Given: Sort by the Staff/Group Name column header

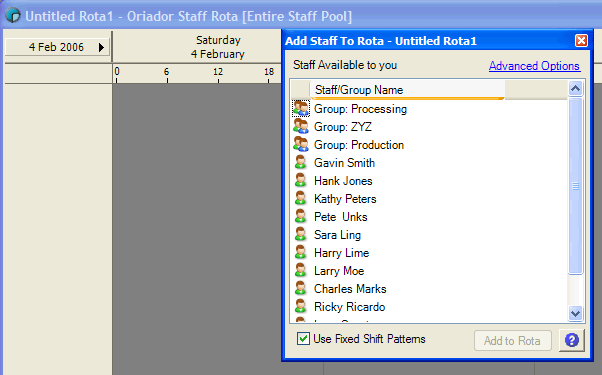Looking at the screenshot, I should [x=407, y=90].
